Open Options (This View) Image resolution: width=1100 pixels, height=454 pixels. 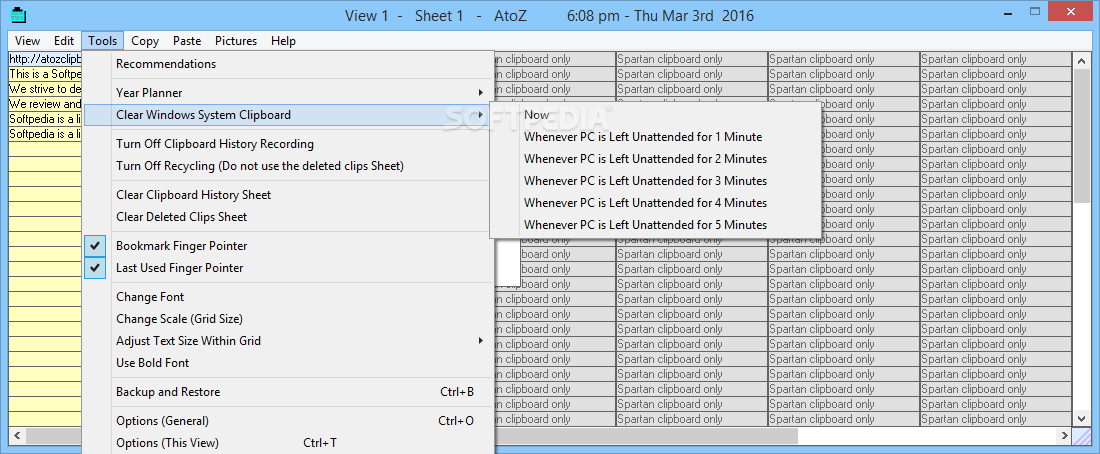click(288, 443)
